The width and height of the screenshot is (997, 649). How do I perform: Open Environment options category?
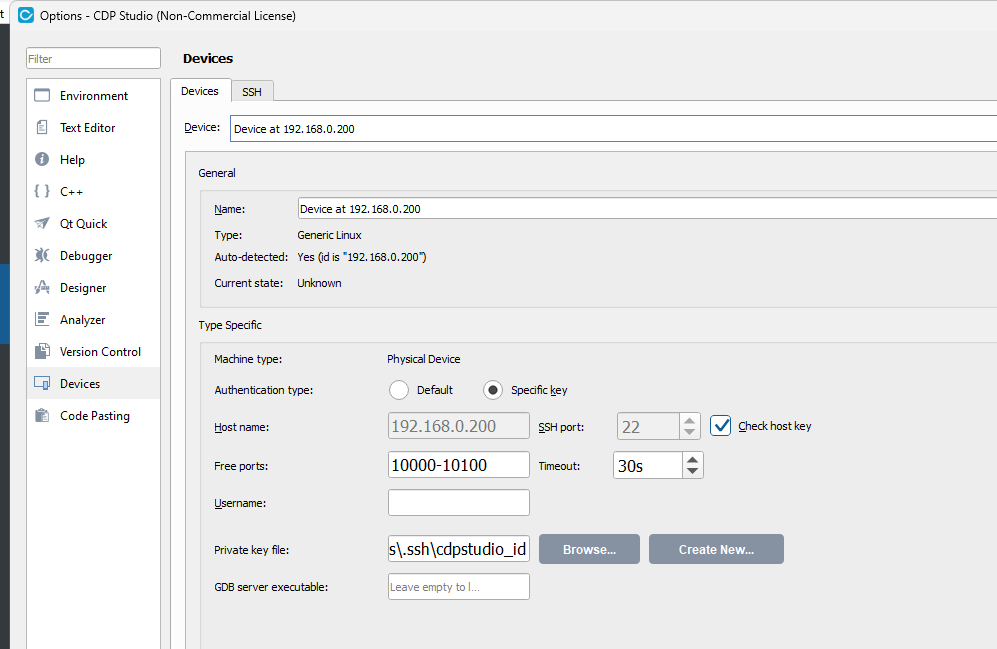coord(93,95)
